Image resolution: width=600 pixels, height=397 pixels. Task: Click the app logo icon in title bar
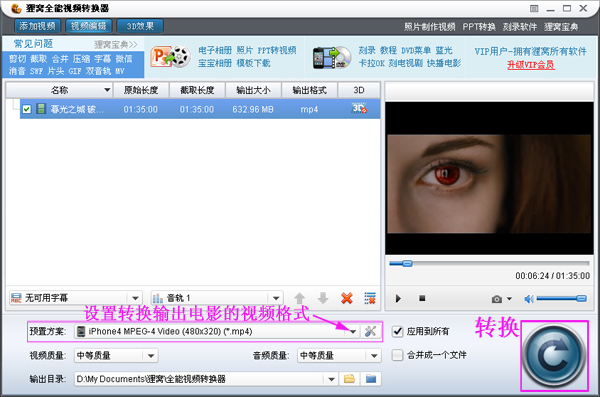(x=16, y=8)
